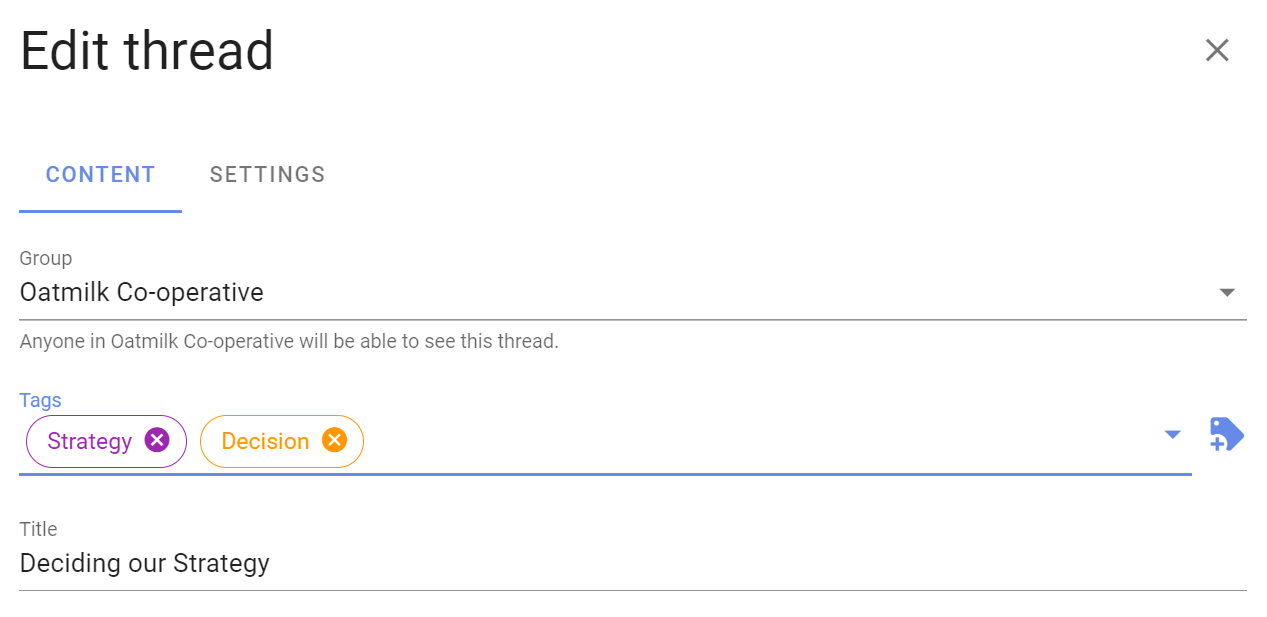Click the Title field label
The width and height of the screenshot is (1267, 617).
click(39, 529)
